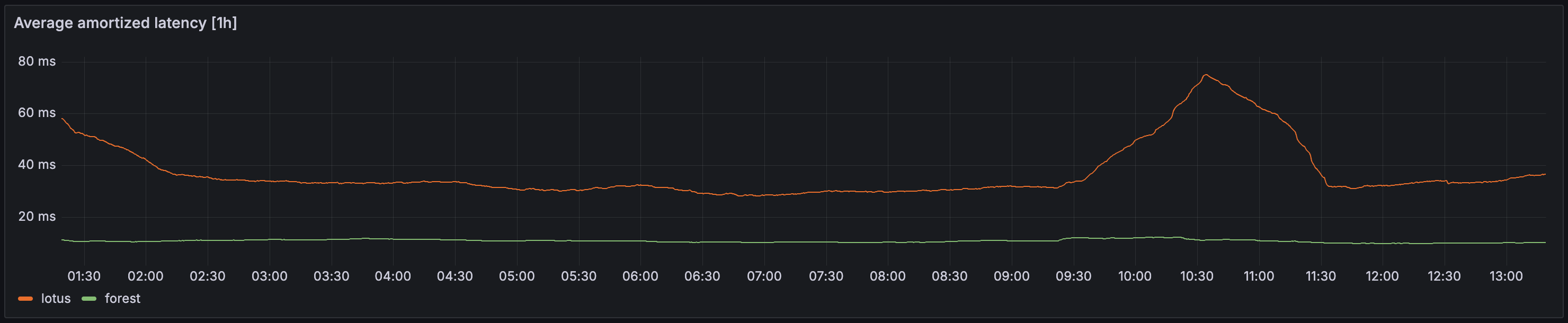Click the 13:00 time axis label
Screen dimensions: 1568x323
pyautogui.click(x=1507, y=276)
